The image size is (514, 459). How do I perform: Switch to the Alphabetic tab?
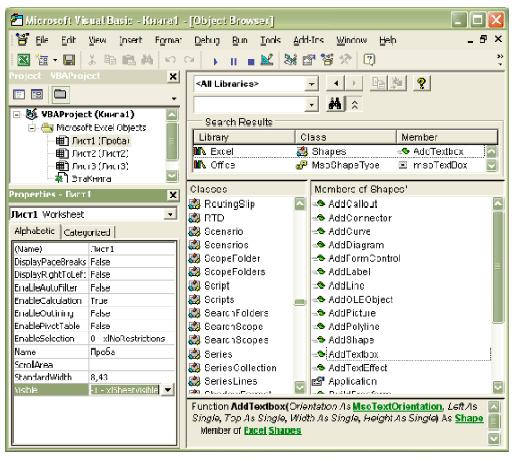(35, 231)
